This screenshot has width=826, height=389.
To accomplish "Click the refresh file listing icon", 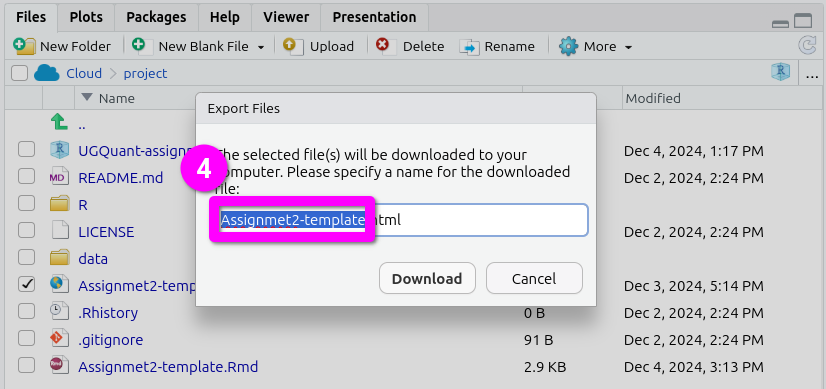I will tap(807, 46).
